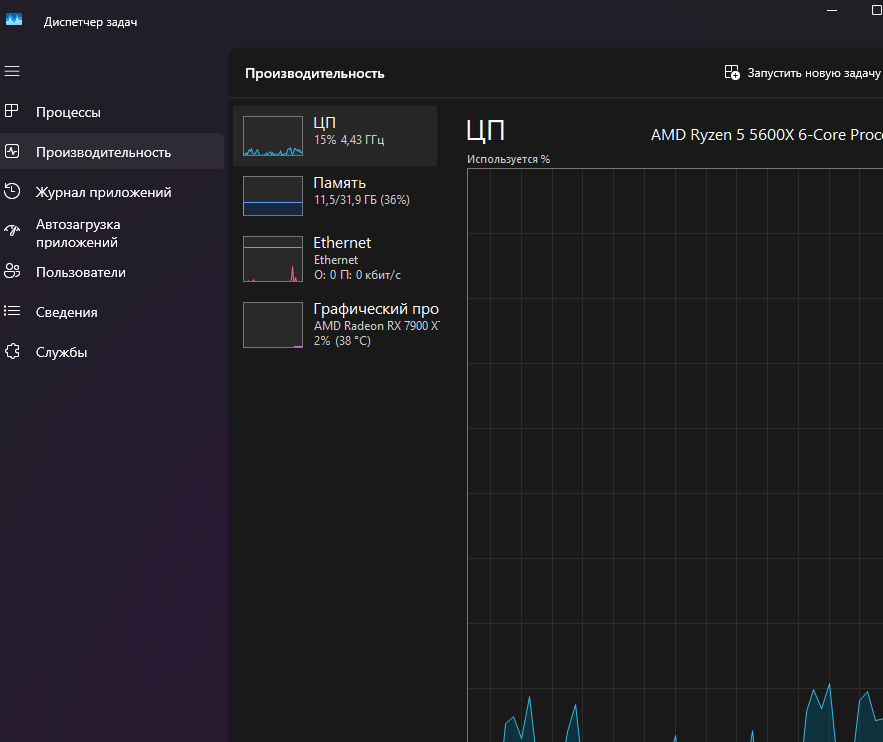Click the ЦП mini graph thumbnail
Screen dimensions: 883x742
pos(272,136)
